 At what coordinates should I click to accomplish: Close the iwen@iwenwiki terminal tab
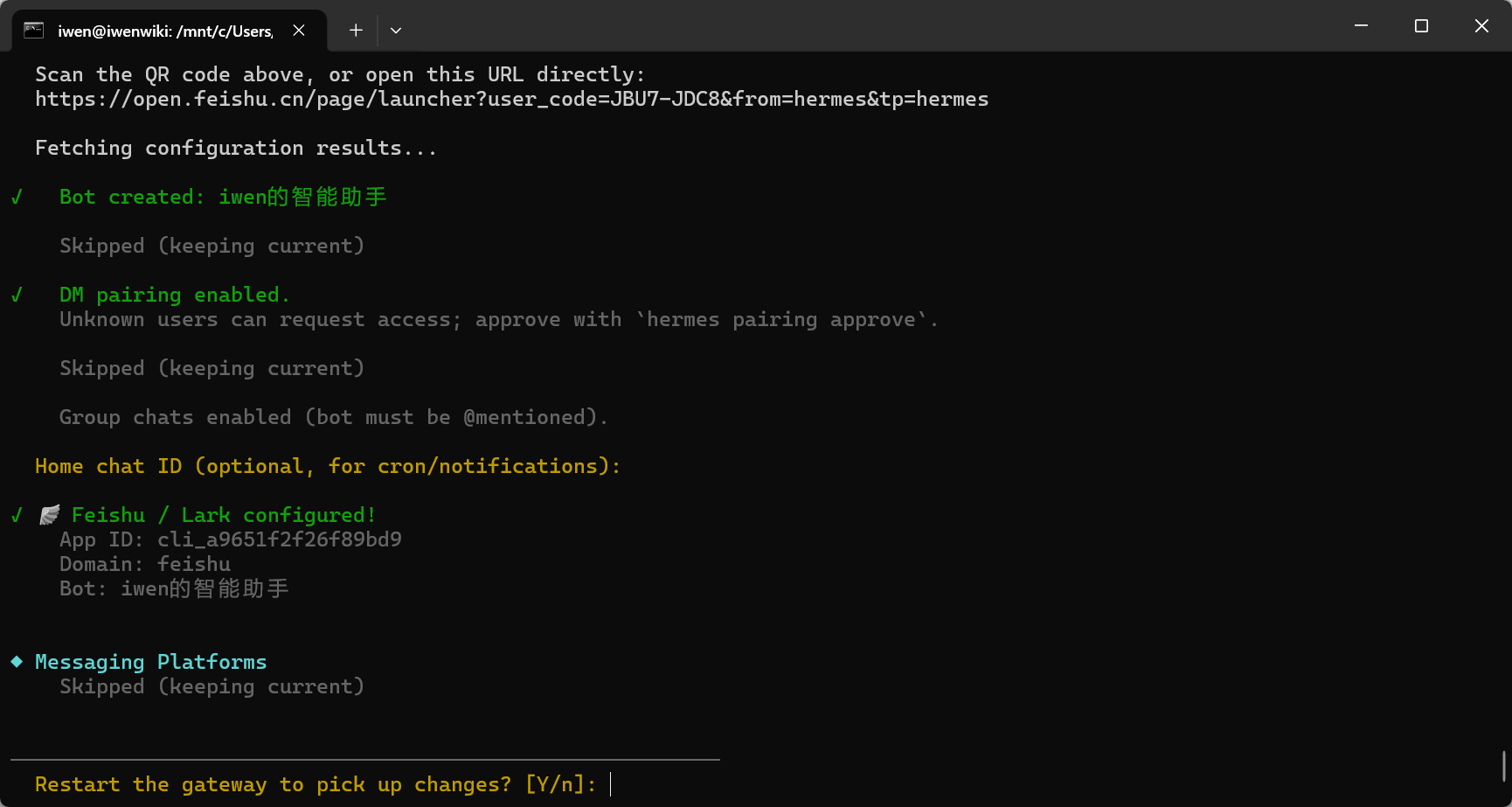(x=299, y=31)
